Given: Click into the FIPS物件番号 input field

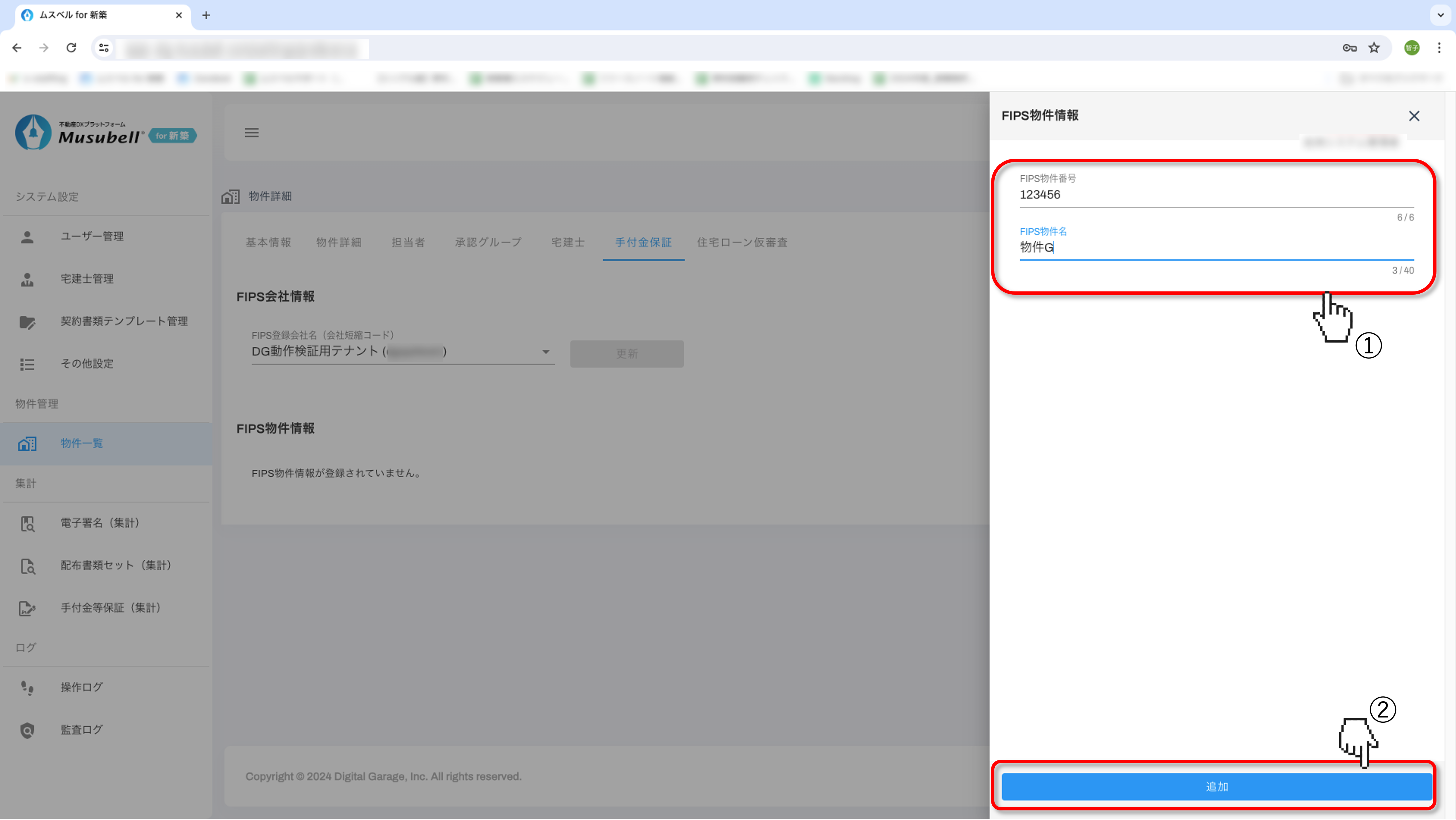Looking at the screenshot, I should (x=1215, y=195).
